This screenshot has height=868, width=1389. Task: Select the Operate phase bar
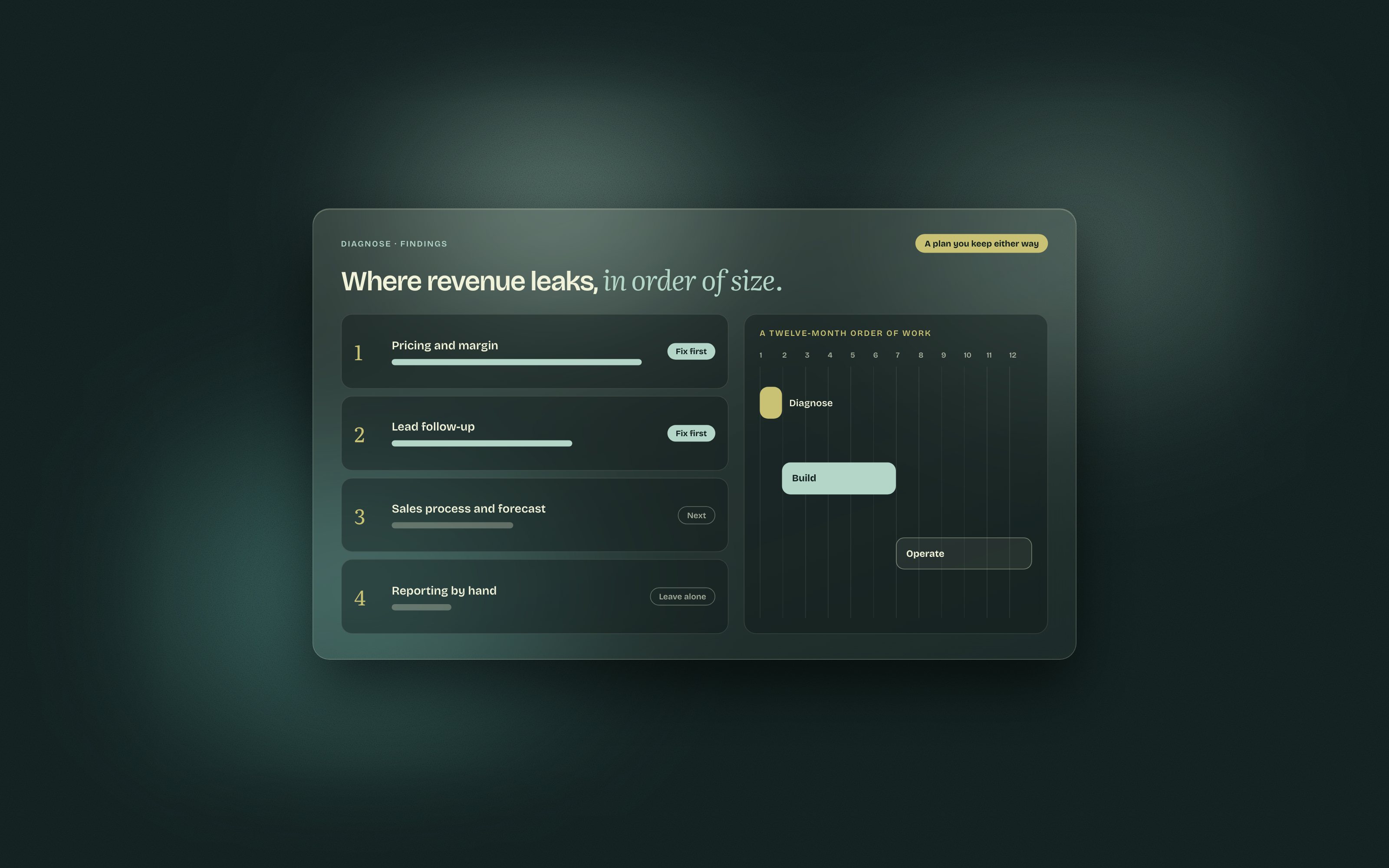[x=964, y=553]
